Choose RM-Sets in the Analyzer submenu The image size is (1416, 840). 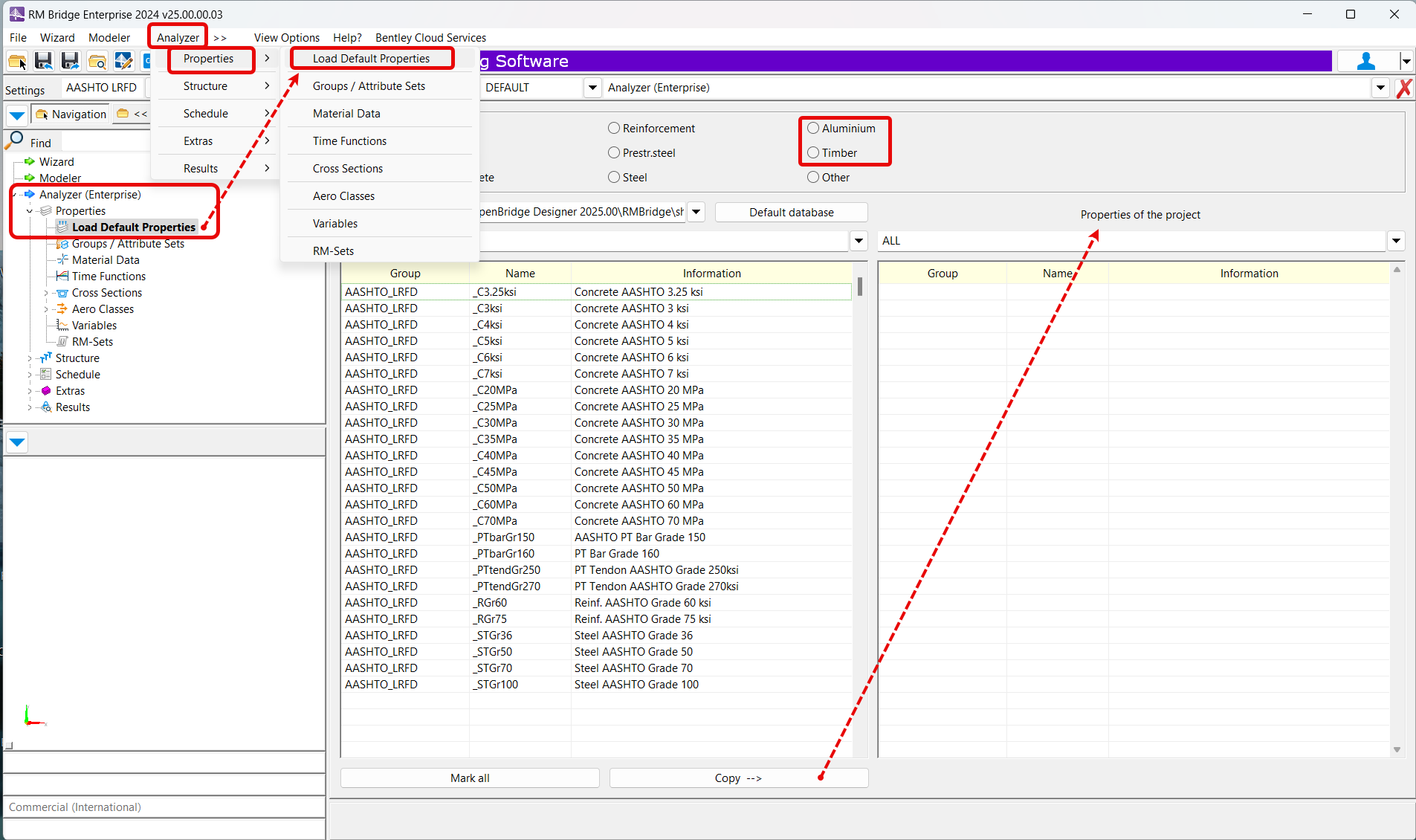(x=333, y=251)
